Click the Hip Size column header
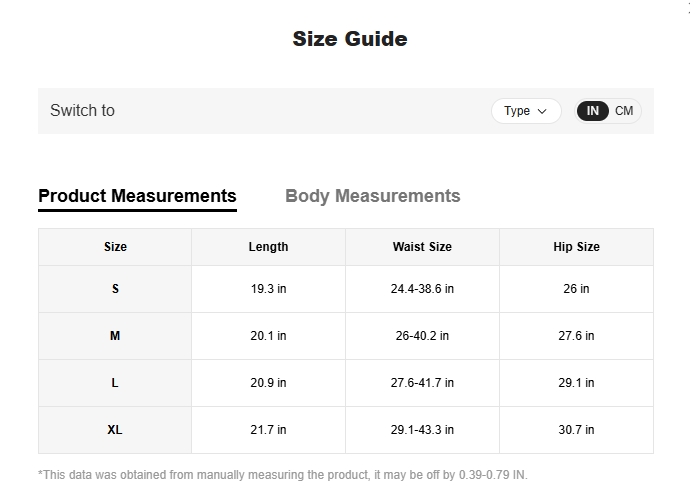Screen dimensions: 690x494 pyautogui.click(x=576, y=247)
